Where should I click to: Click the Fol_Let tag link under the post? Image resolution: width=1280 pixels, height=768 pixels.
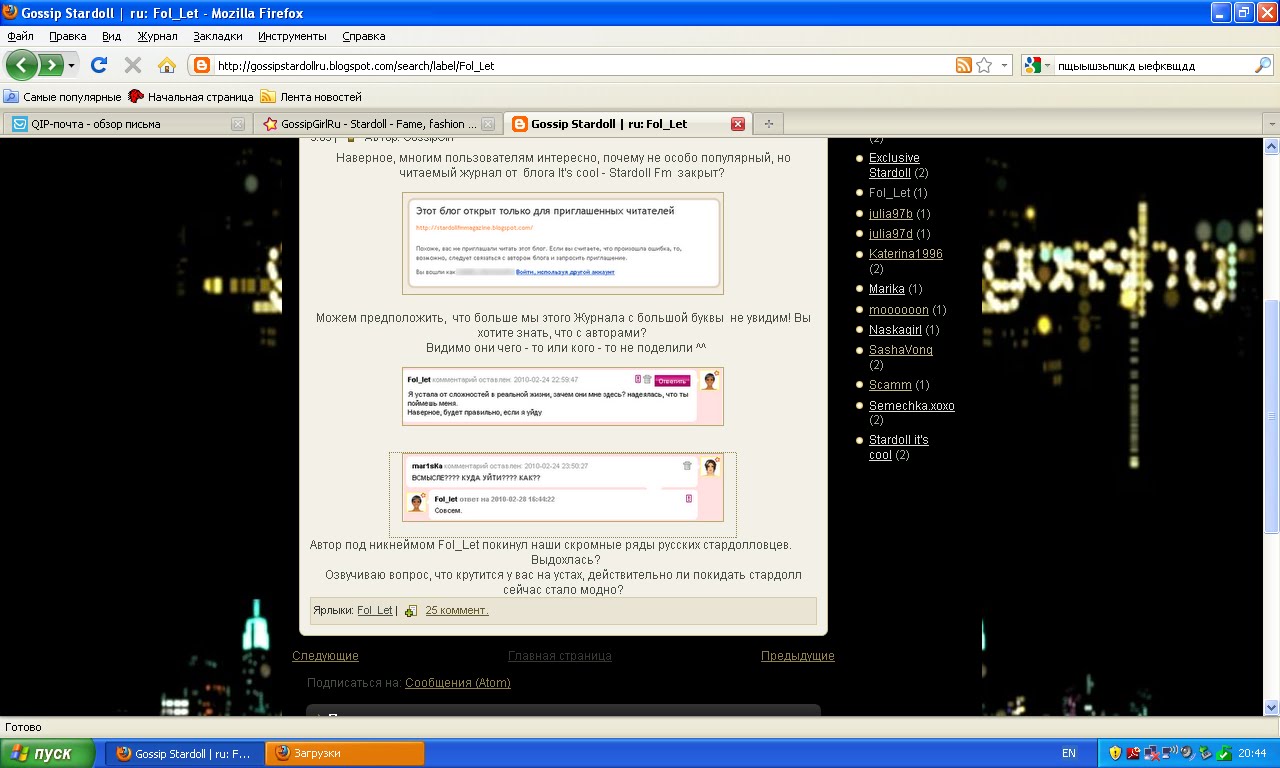click(x=375, y=610)
